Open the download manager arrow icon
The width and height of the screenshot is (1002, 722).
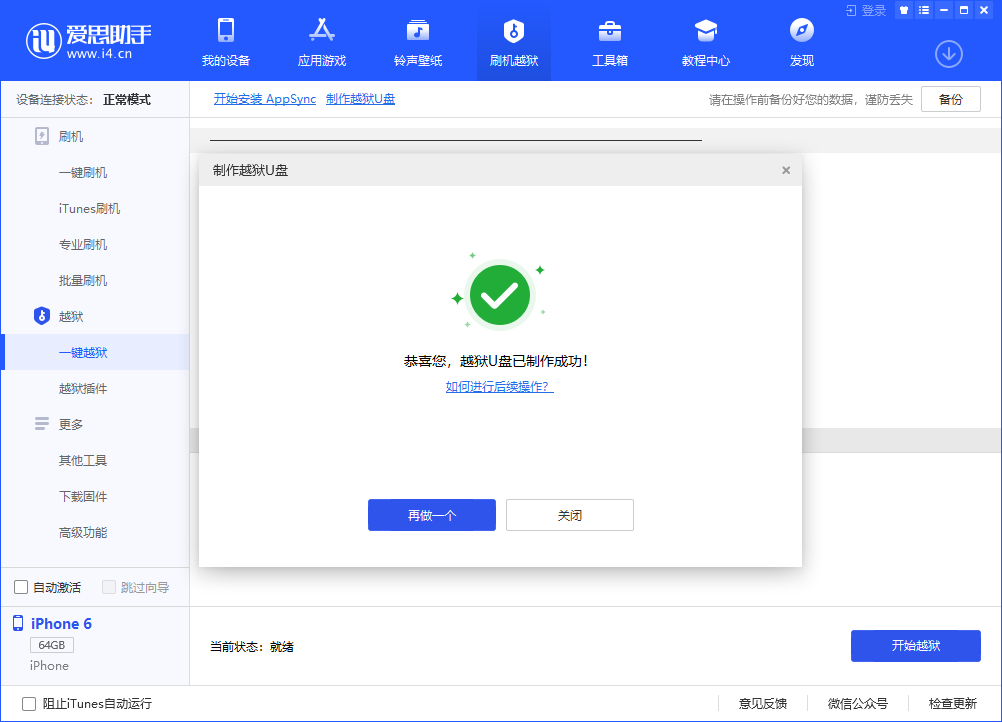[x=948, y=54]
